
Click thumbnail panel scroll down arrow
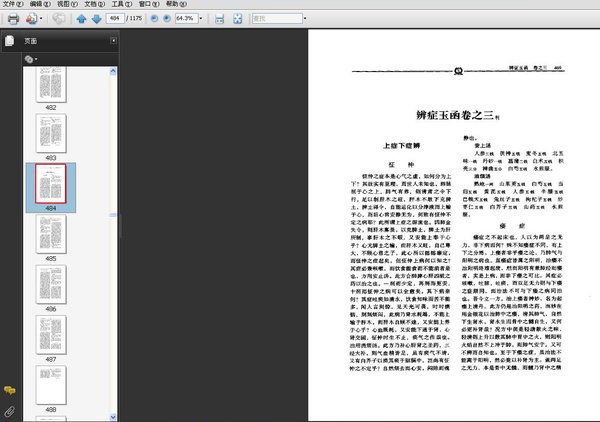(x=113, y=417)
